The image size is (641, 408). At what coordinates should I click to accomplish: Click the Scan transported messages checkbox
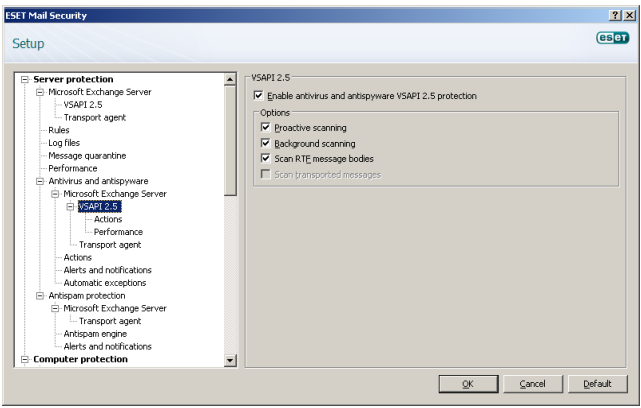tap(265, 174)
